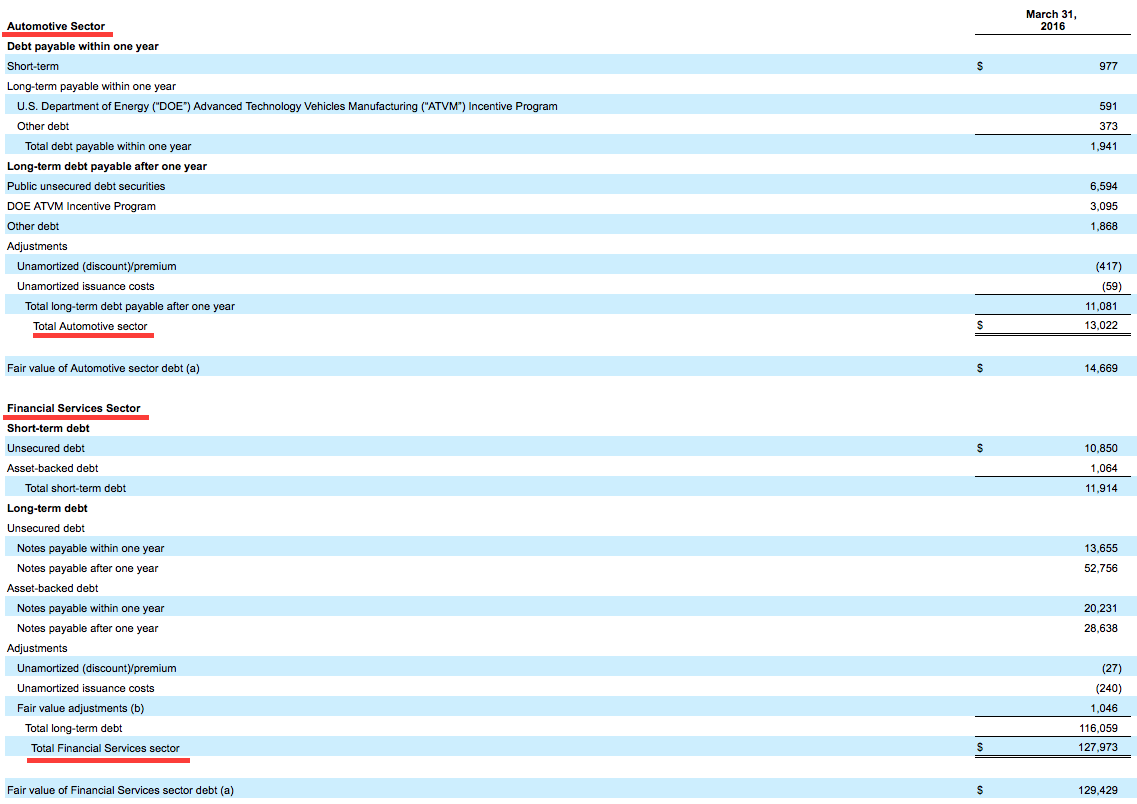The image size is (1137, 804).
Task: Select Notes payable within one year value 13,655
Action: click(x=1107, y=547)
